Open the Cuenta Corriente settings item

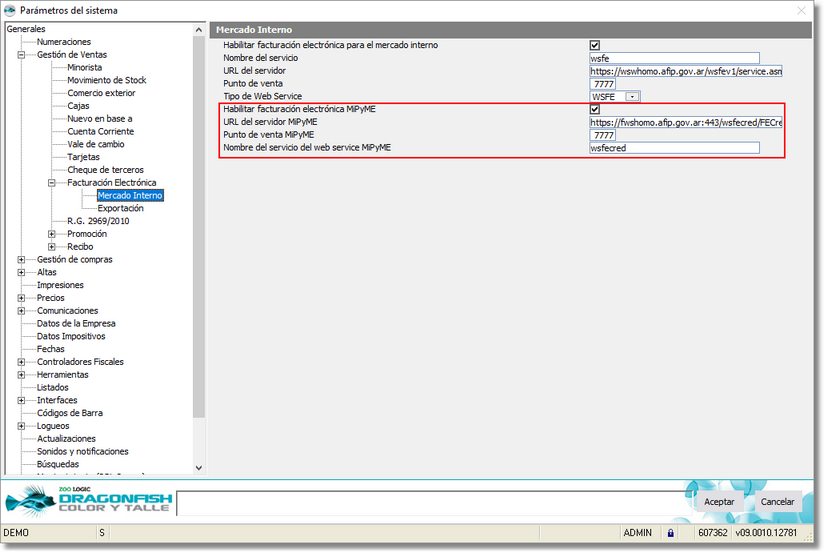click(x=100, y=132)
